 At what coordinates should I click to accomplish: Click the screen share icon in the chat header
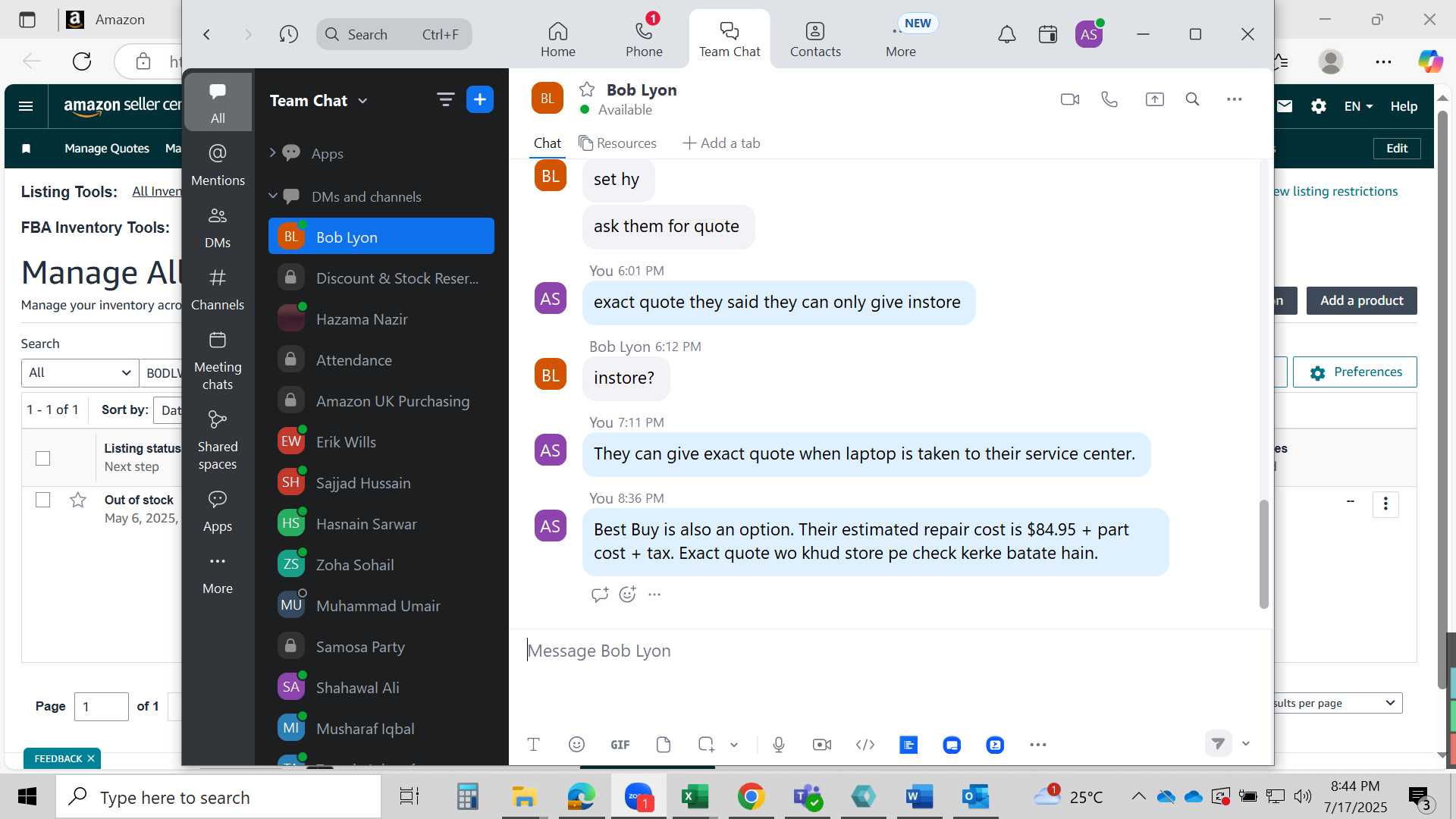pyautogui.click(x=1154, y=99)
